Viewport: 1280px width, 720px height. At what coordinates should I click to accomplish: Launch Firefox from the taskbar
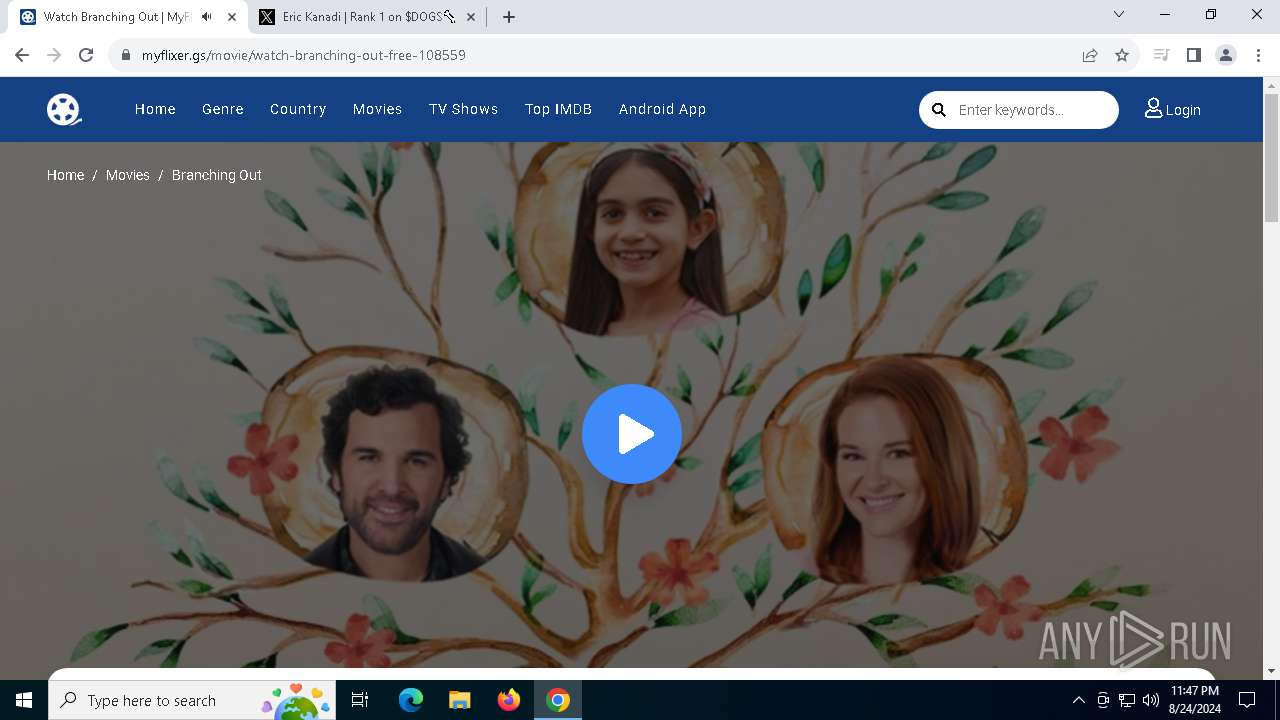click(509, 700)
